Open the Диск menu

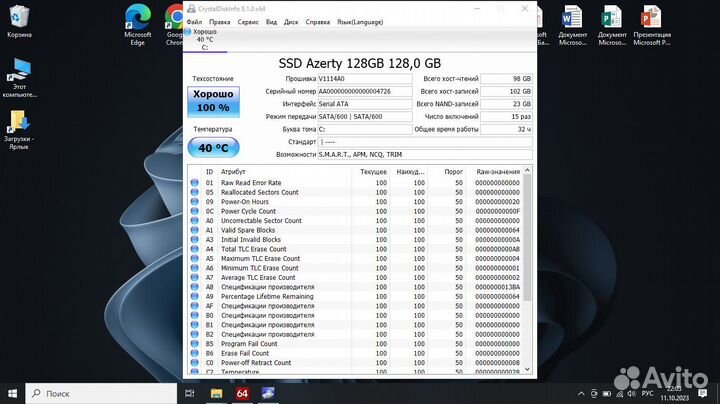click(x=291, y=22)
